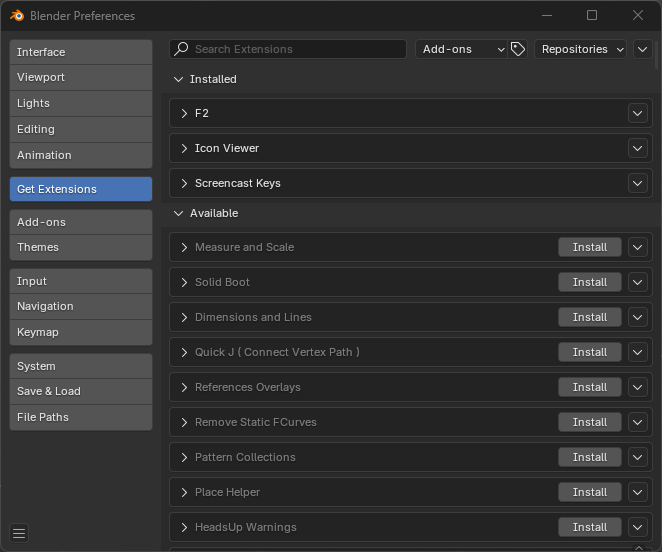Install Remove Static FCurves extension
This screenshot has width=662, height=552.
coord(590,422)
